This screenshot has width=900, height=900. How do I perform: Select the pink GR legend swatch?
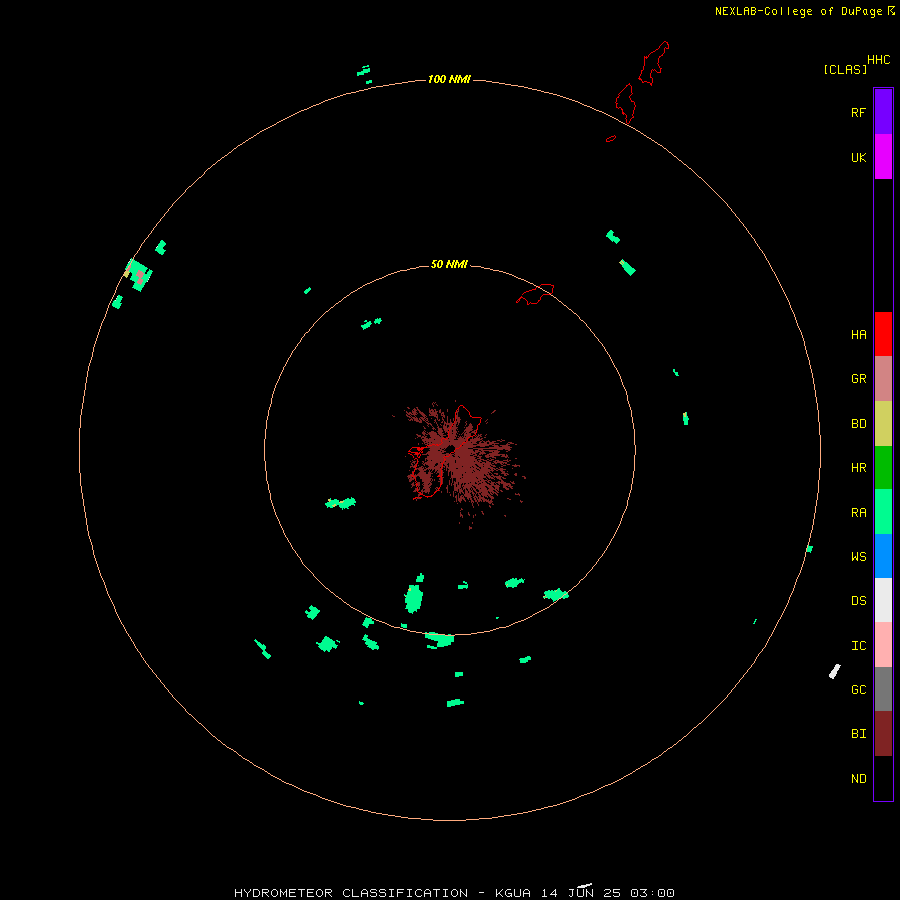883,379
